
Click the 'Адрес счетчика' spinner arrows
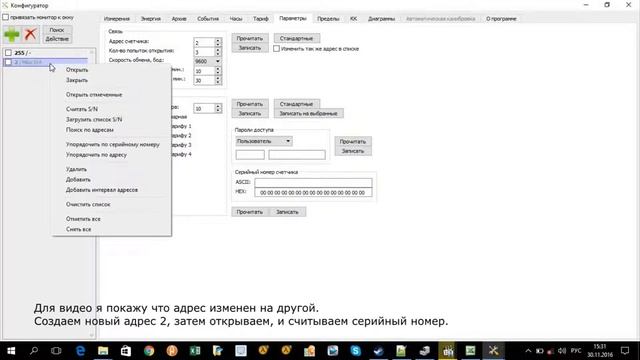tap(218, 42)
